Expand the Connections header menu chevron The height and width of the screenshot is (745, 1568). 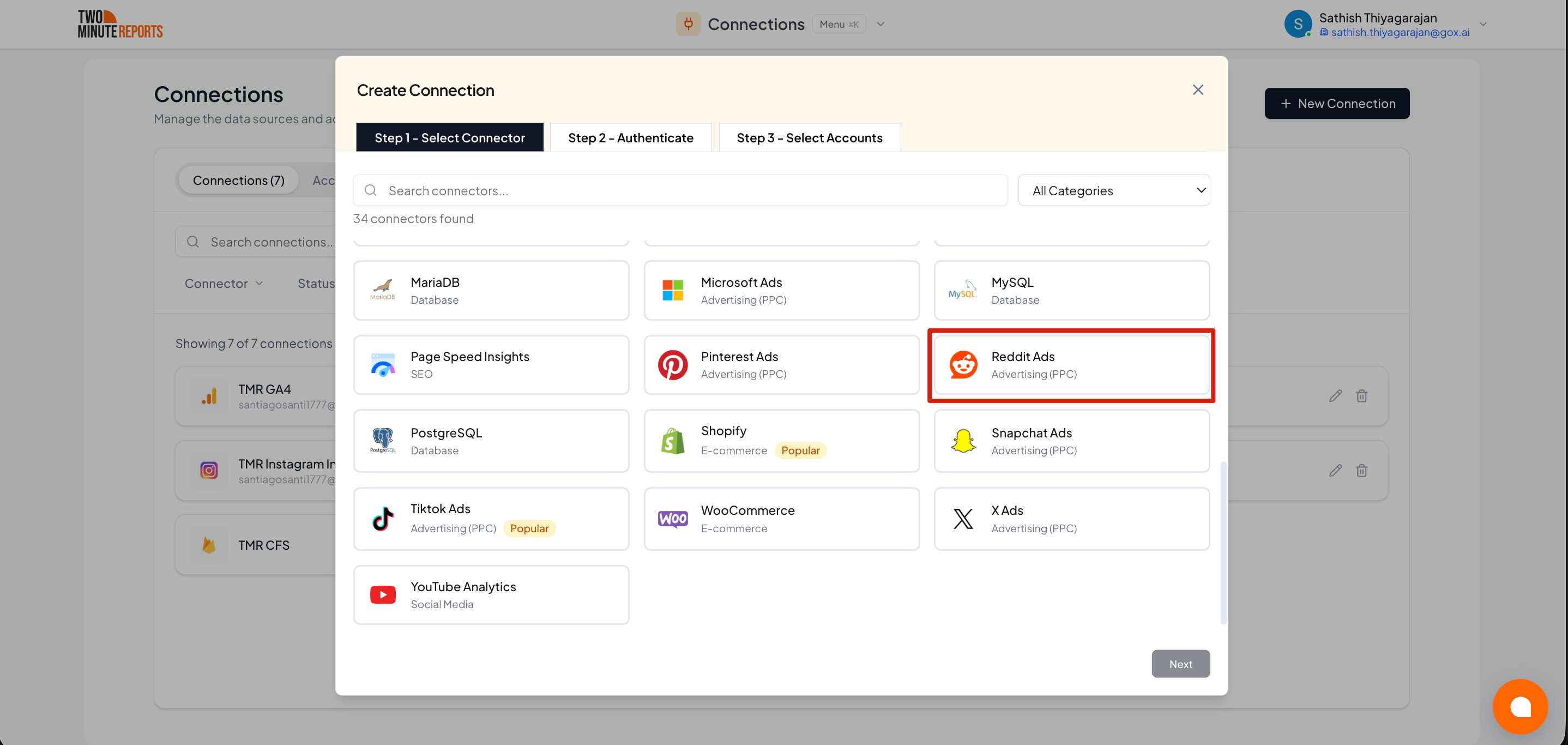(x=880, y=24)
